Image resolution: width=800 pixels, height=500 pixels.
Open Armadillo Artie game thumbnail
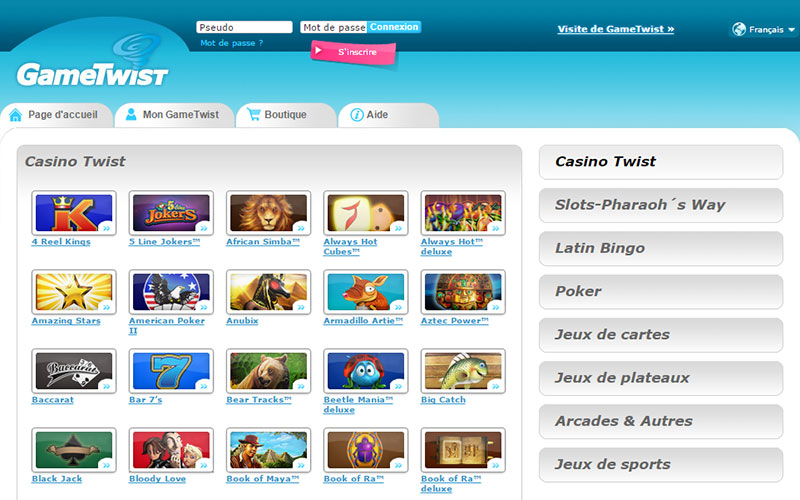tap(366, 292)
